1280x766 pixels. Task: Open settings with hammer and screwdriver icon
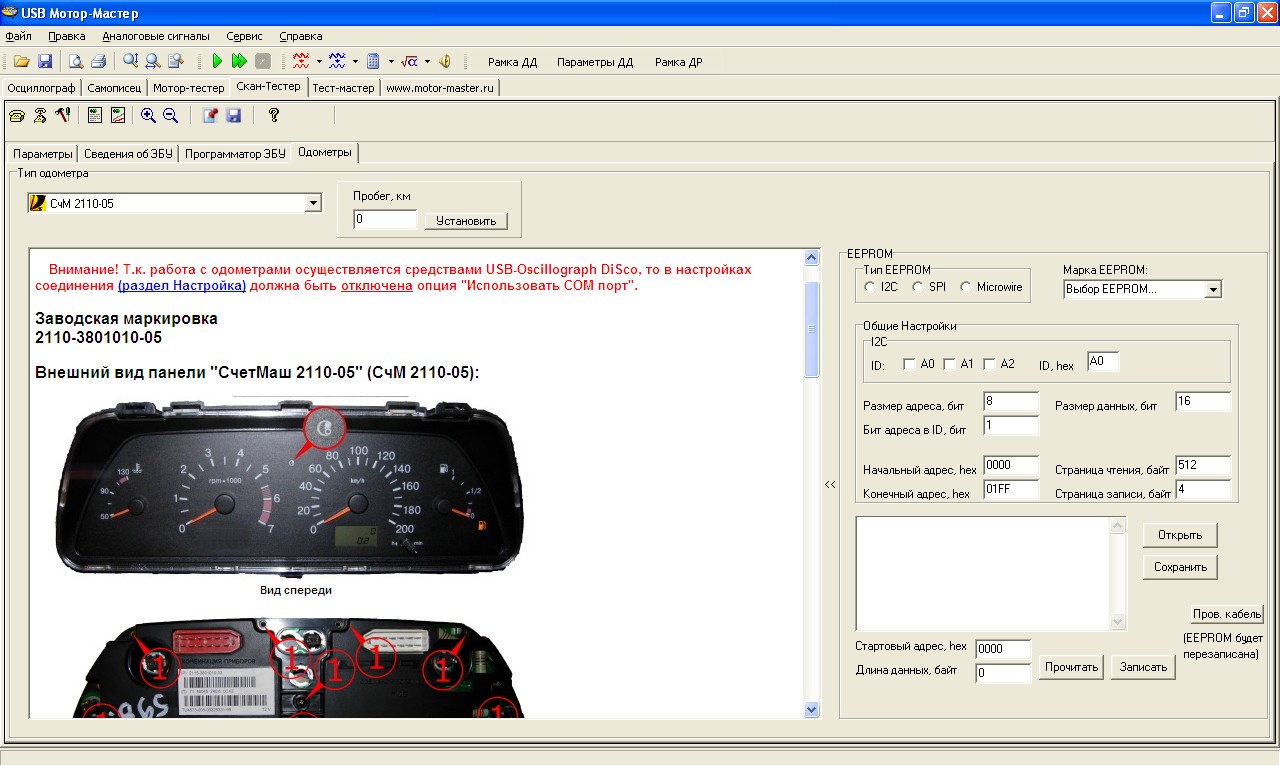(x=62, y=116)
